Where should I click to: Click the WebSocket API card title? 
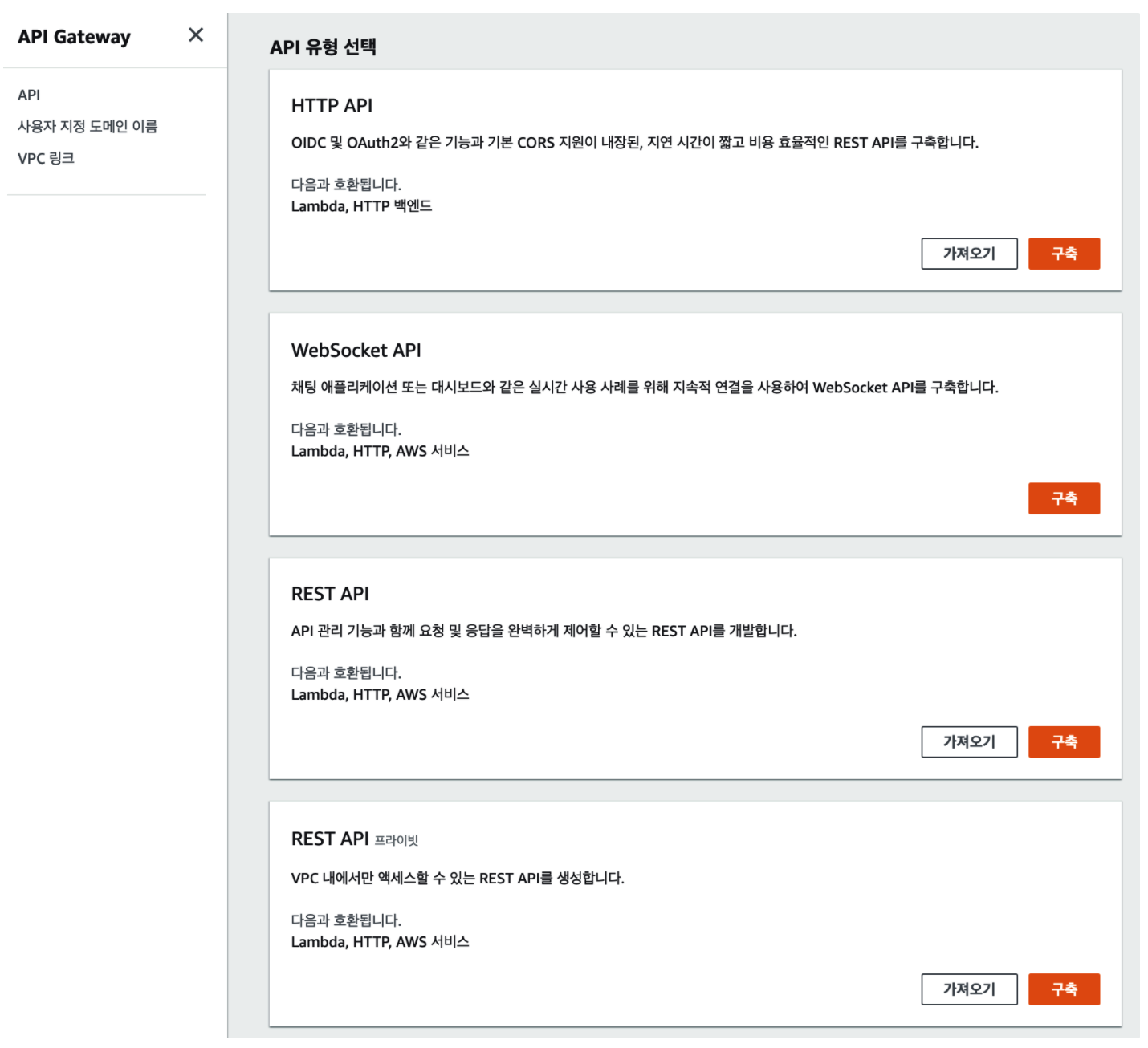[x=356, y=351]
